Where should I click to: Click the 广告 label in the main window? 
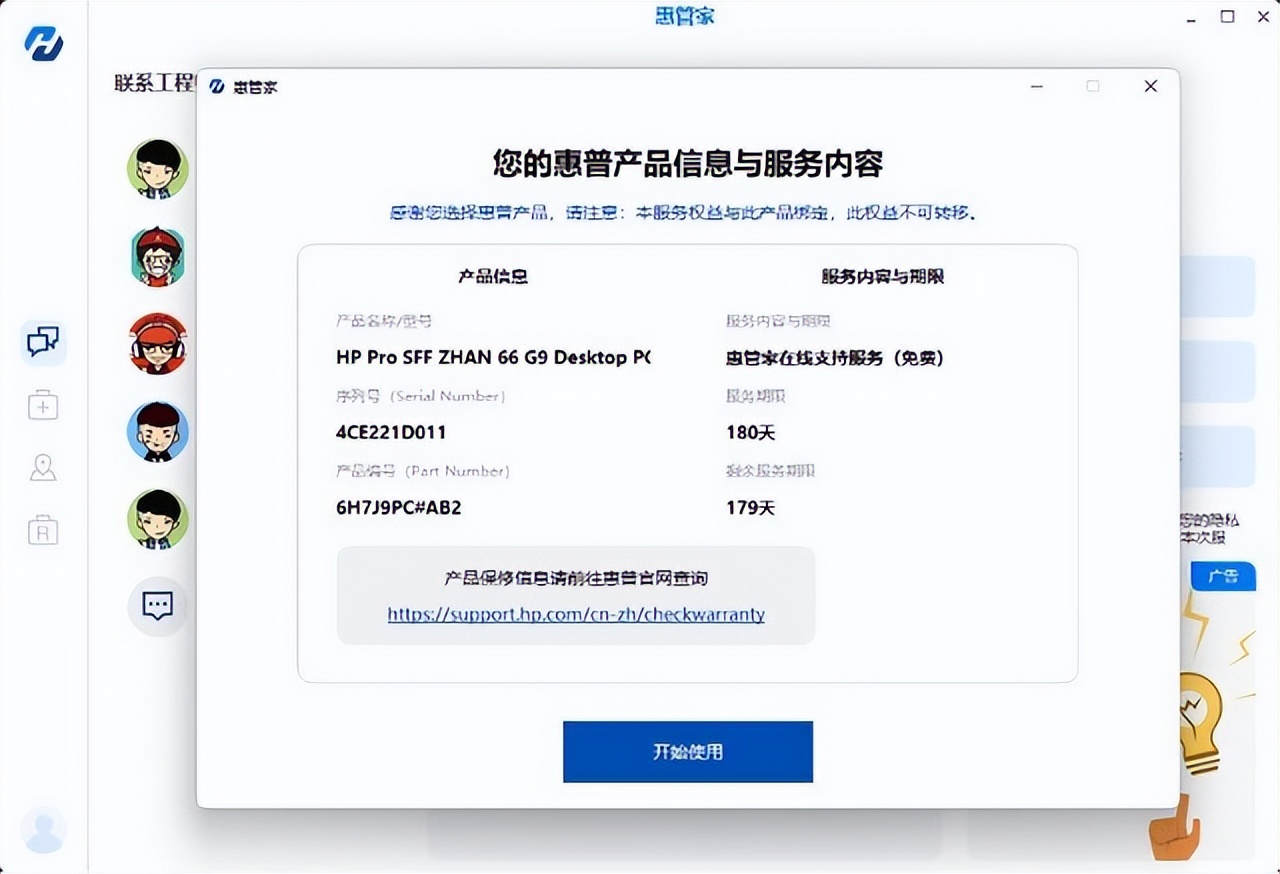(1223, 577)
